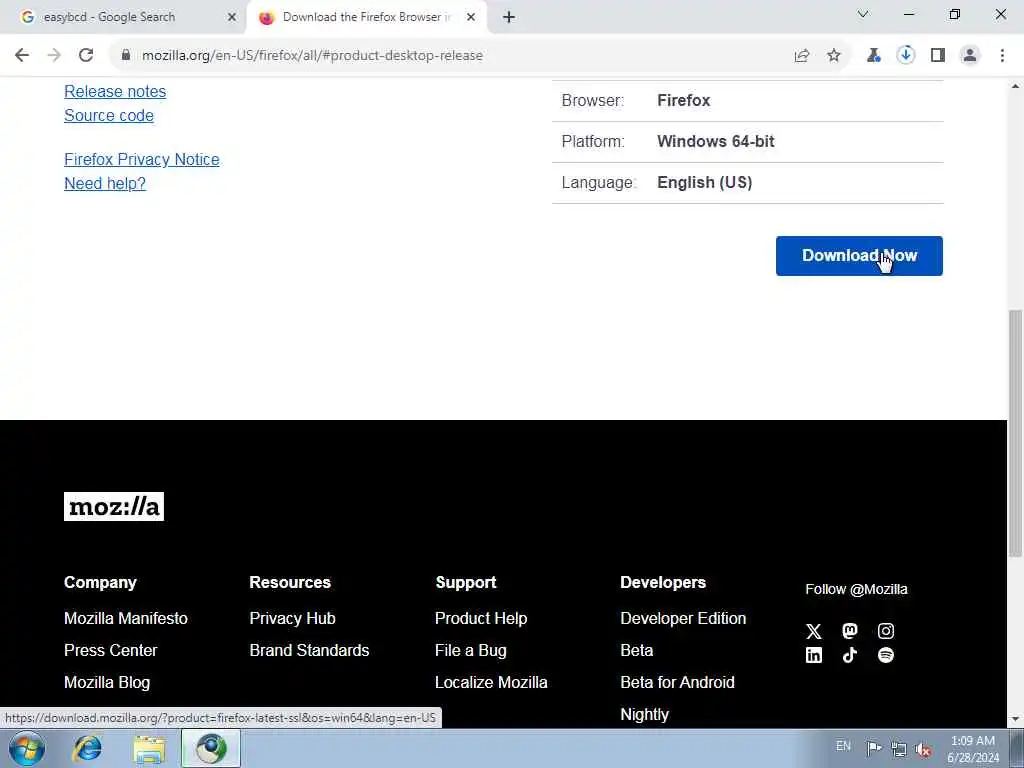Click the Need help? link
The image size is (1024, 768).
point(104,184)
